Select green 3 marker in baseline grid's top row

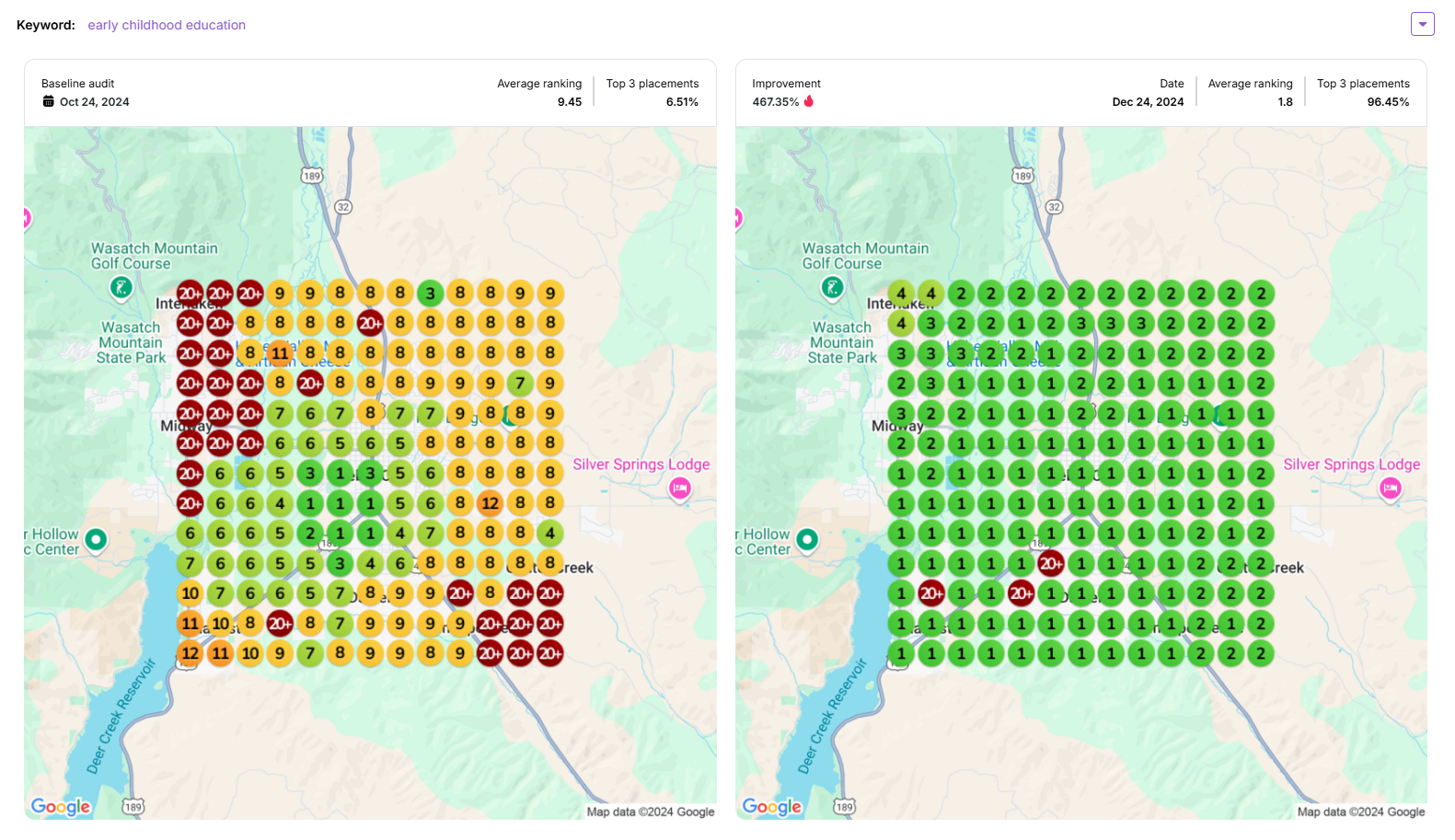pyautogui.click(x=430, y=294)
